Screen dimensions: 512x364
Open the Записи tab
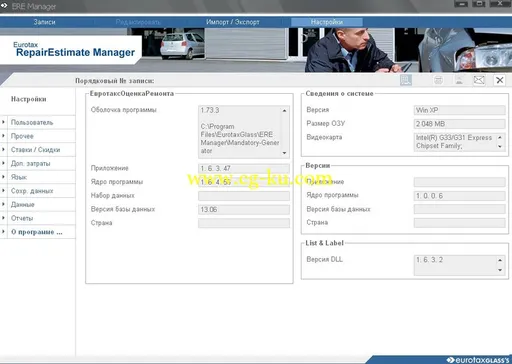point(44,22)
